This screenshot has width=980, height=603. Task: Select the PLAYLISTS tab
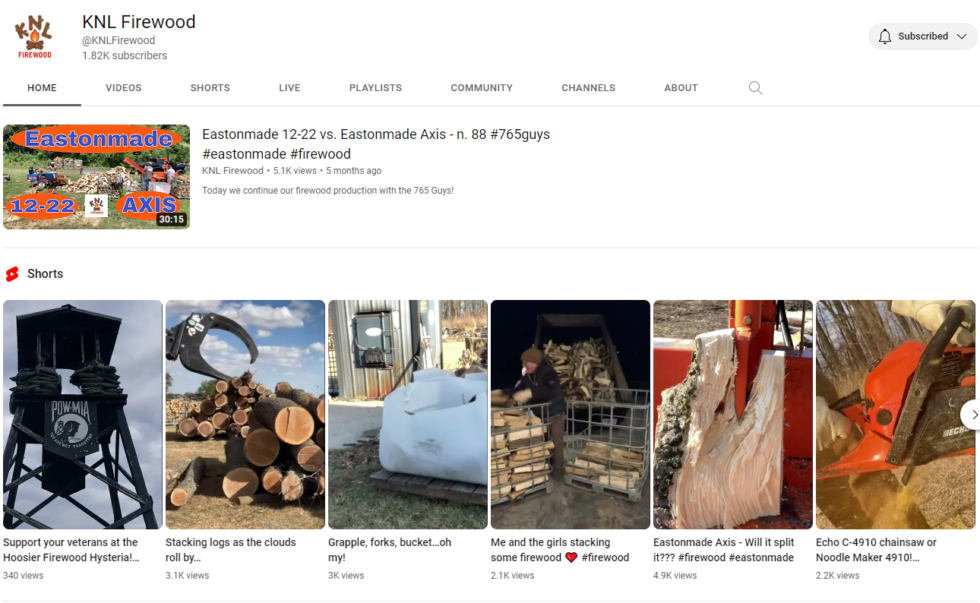coord(375,88)
